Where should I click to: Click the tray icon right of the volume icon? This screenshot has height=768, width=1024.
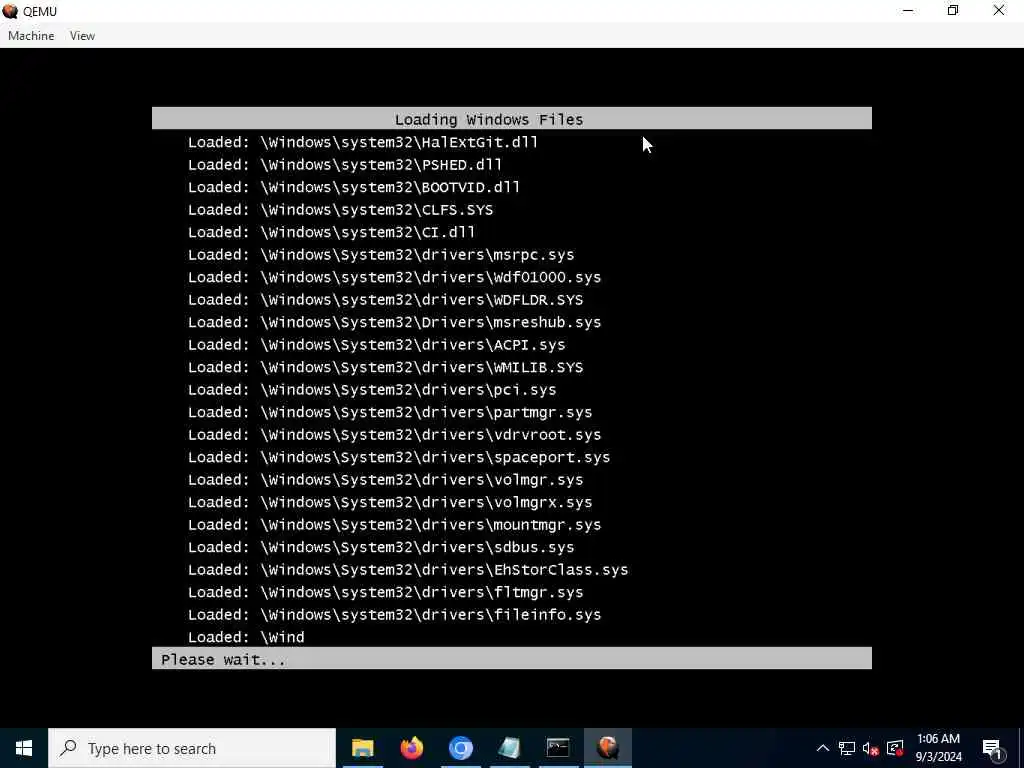[x=895, y=748]
